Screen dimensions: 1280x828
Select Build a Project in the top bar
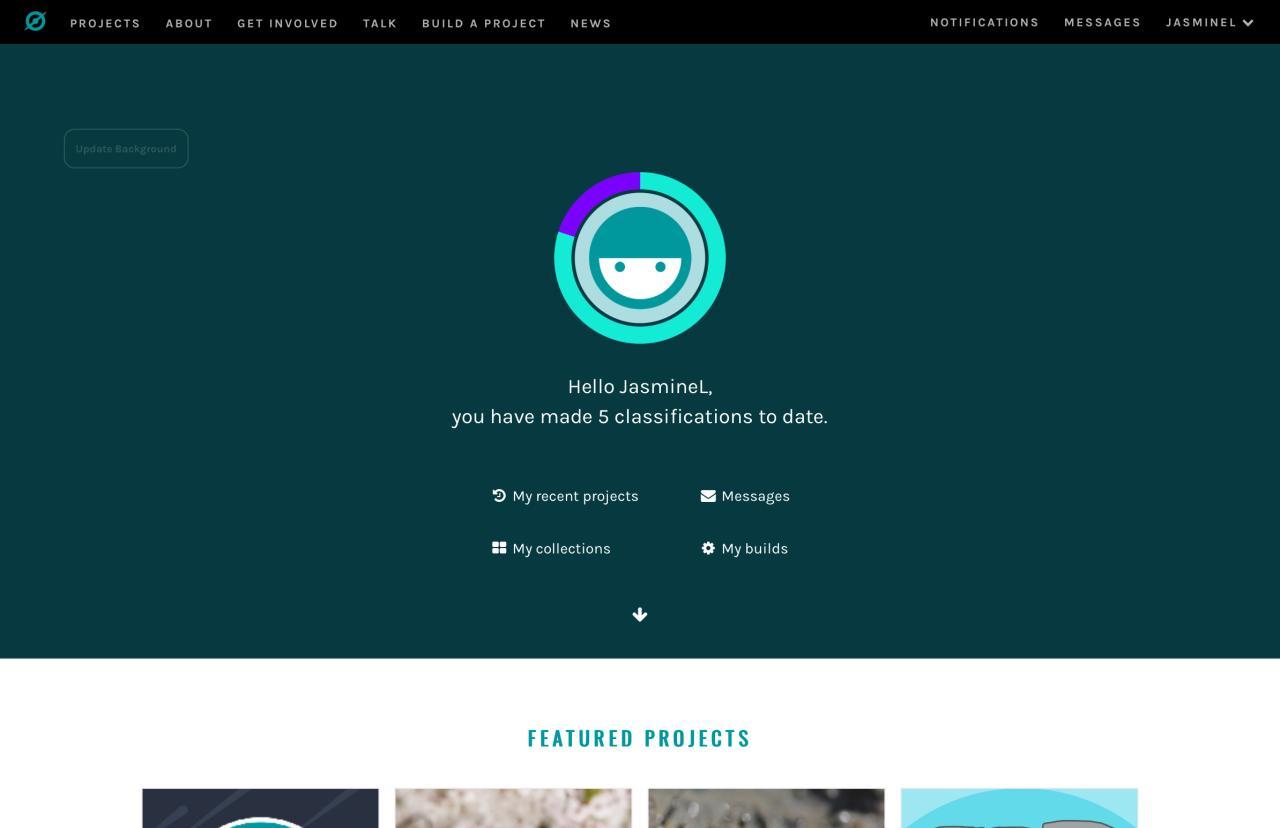click(484, 23)
